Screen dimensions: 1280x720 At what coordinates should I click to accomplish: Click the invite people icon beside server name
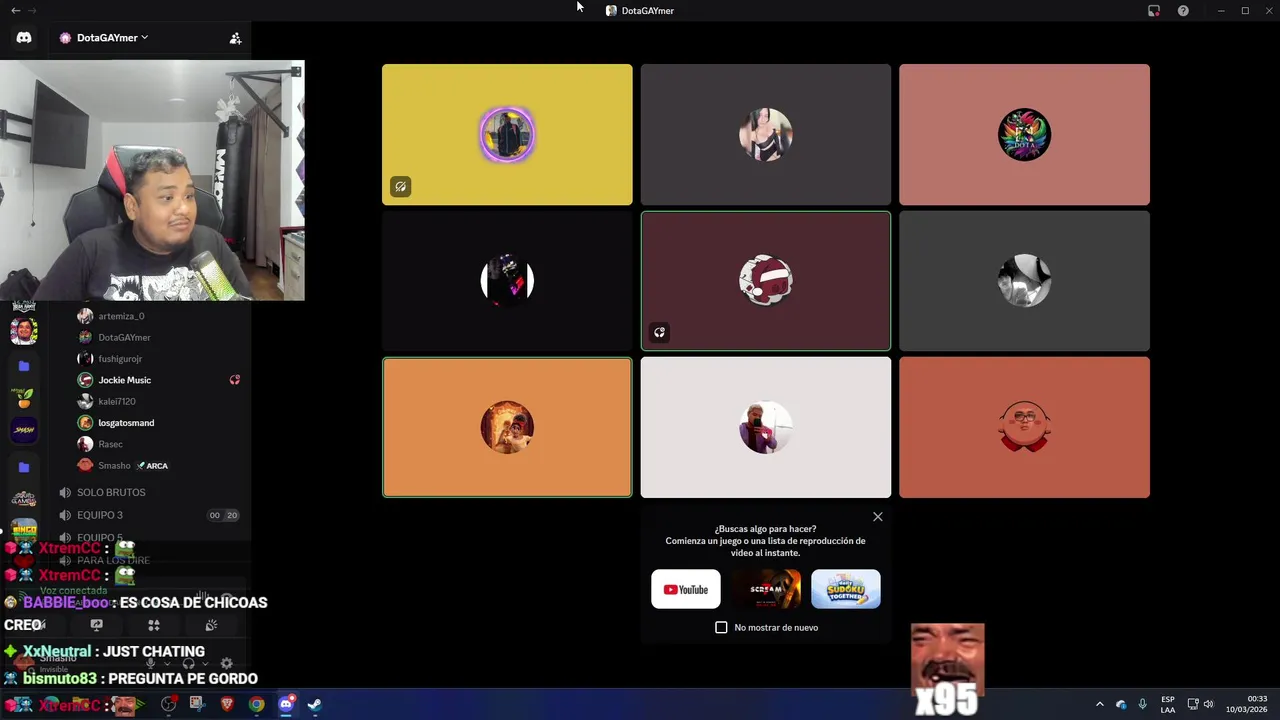click(235, 38)
